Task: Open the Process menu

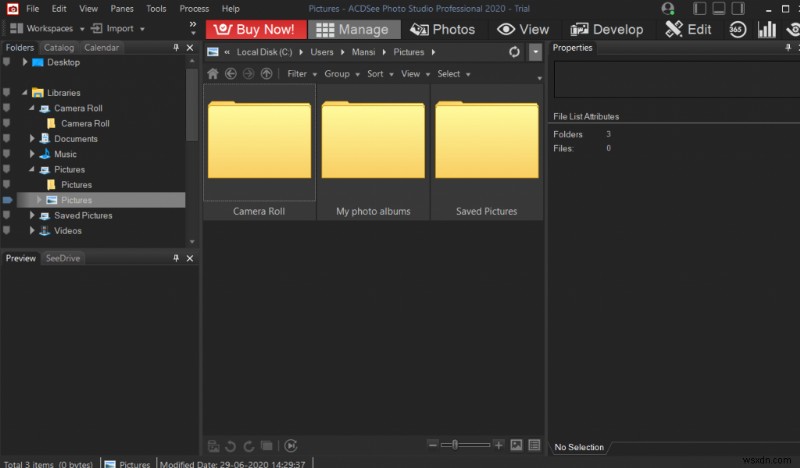Action: click(194, 9)
